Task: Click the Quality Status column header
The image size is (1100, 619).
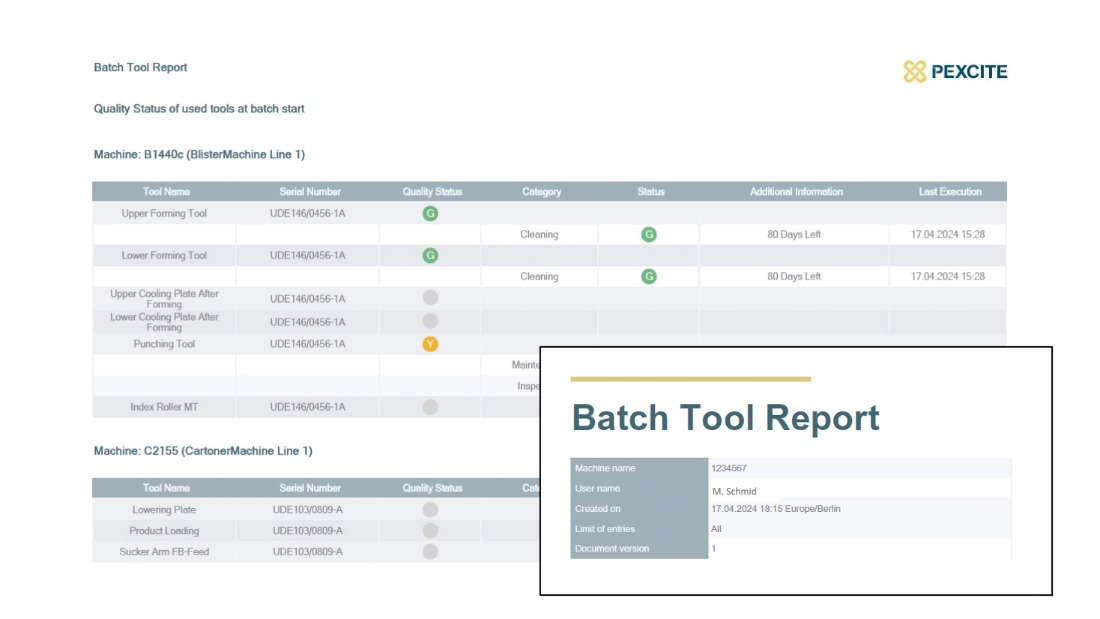Action: tap(429, 191)
